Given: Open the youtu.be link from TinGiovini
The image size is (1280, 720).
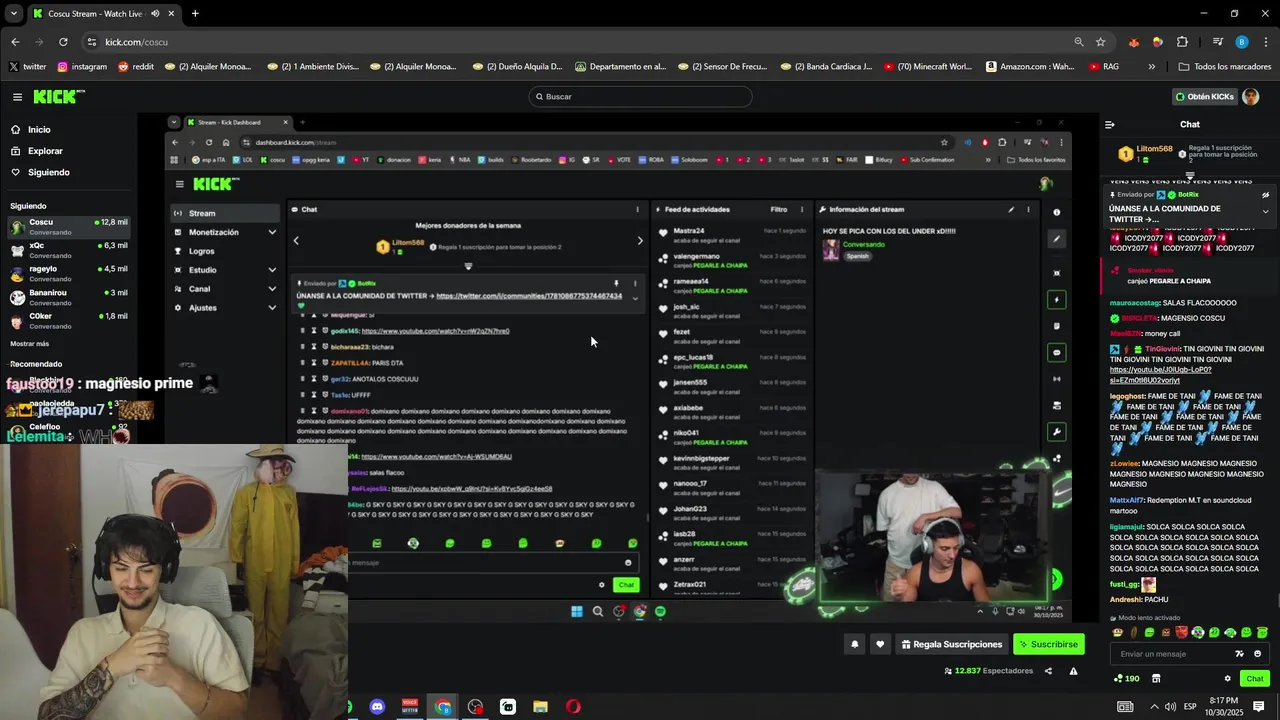Looking at the screenshot, I should (x=1160, y=375).
